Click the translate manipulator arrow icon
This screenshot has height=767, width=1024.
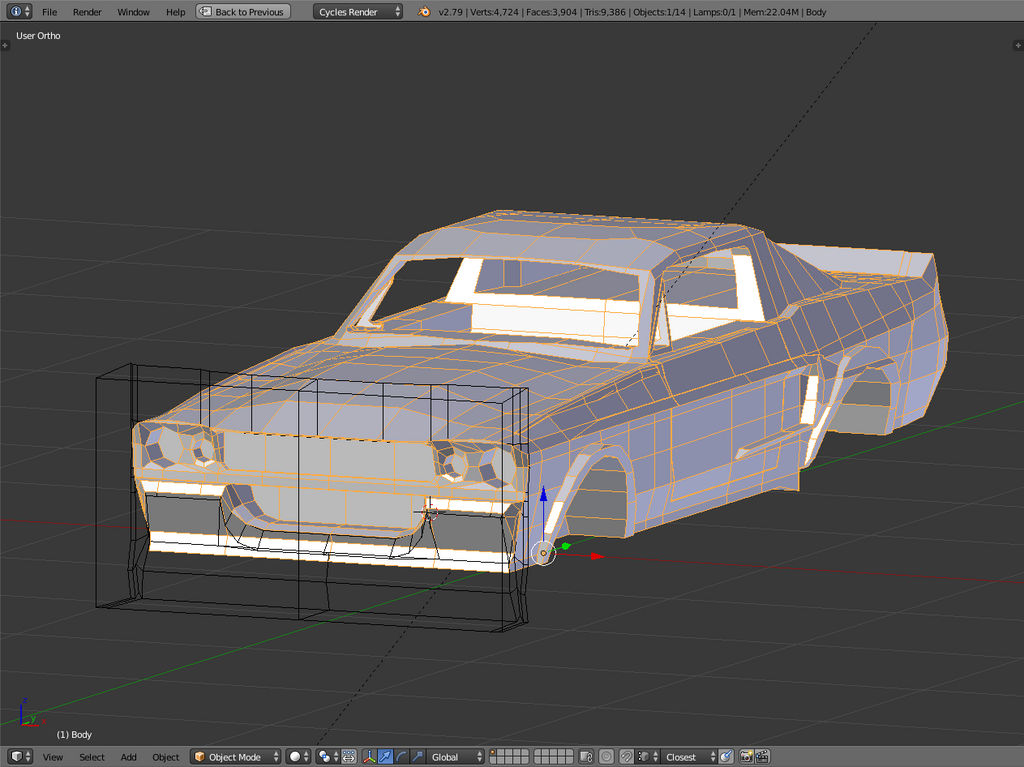(x=385, y=757)
